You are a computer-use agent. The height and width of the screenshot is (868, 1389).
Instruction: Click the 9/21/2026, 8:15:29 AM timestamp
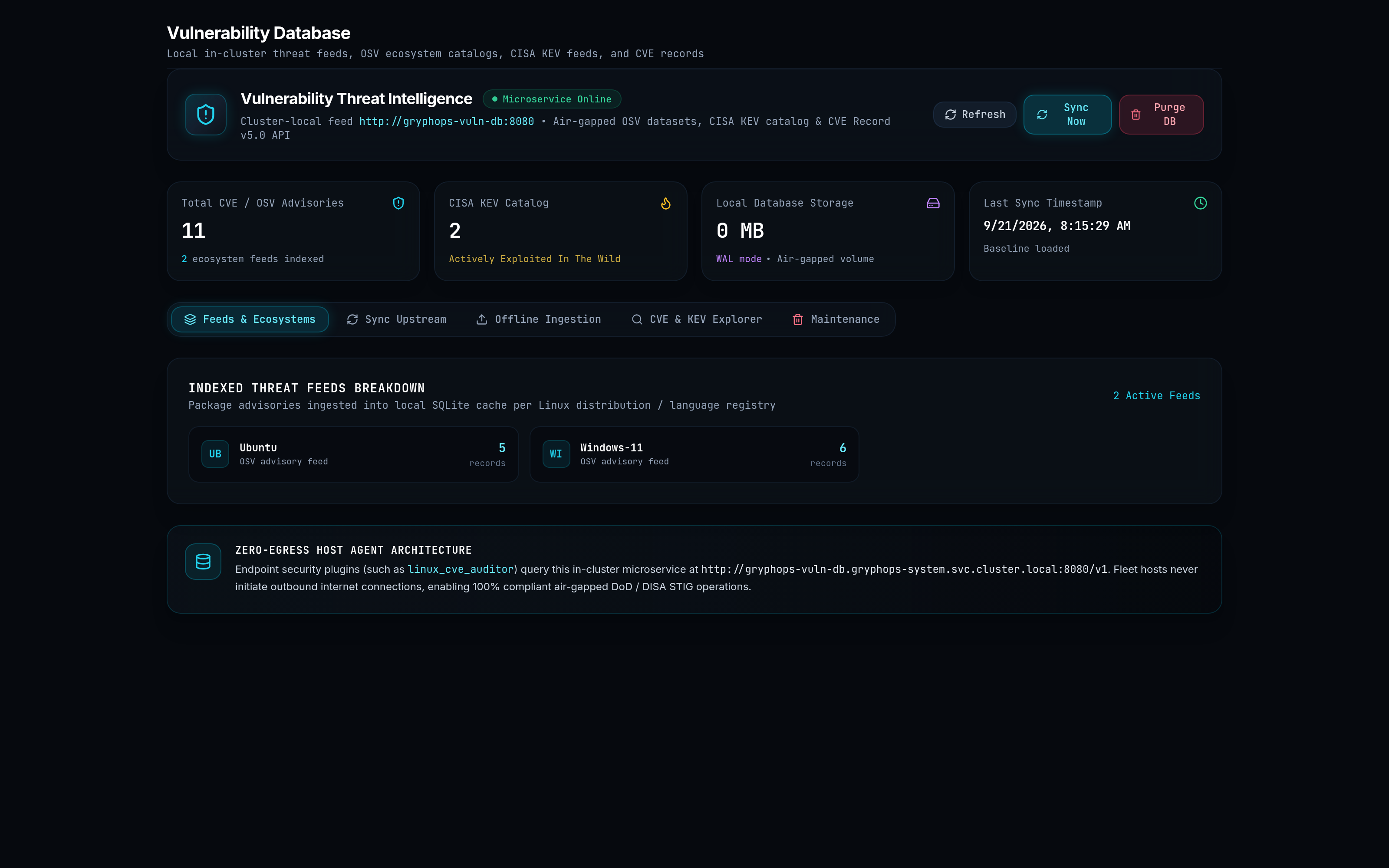[1057, 226]
